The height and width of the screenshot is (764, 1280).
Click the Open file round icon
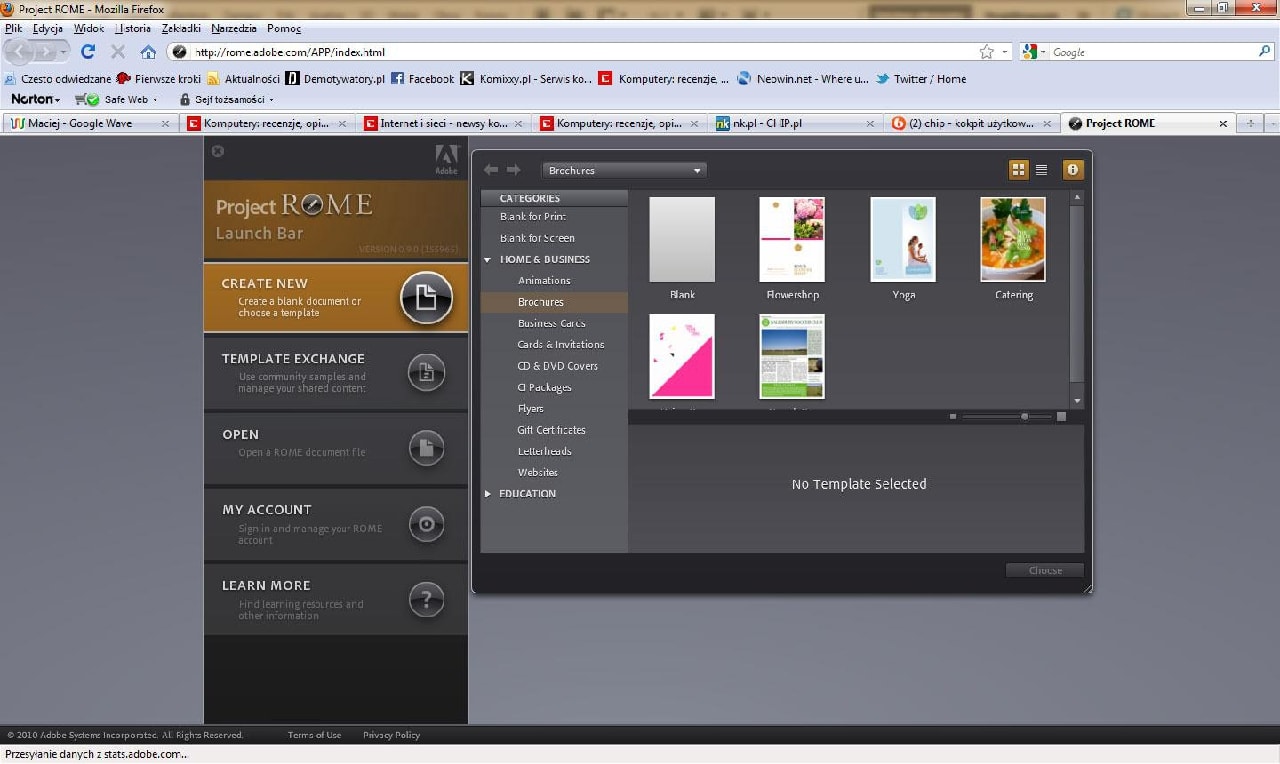(427, 449)
